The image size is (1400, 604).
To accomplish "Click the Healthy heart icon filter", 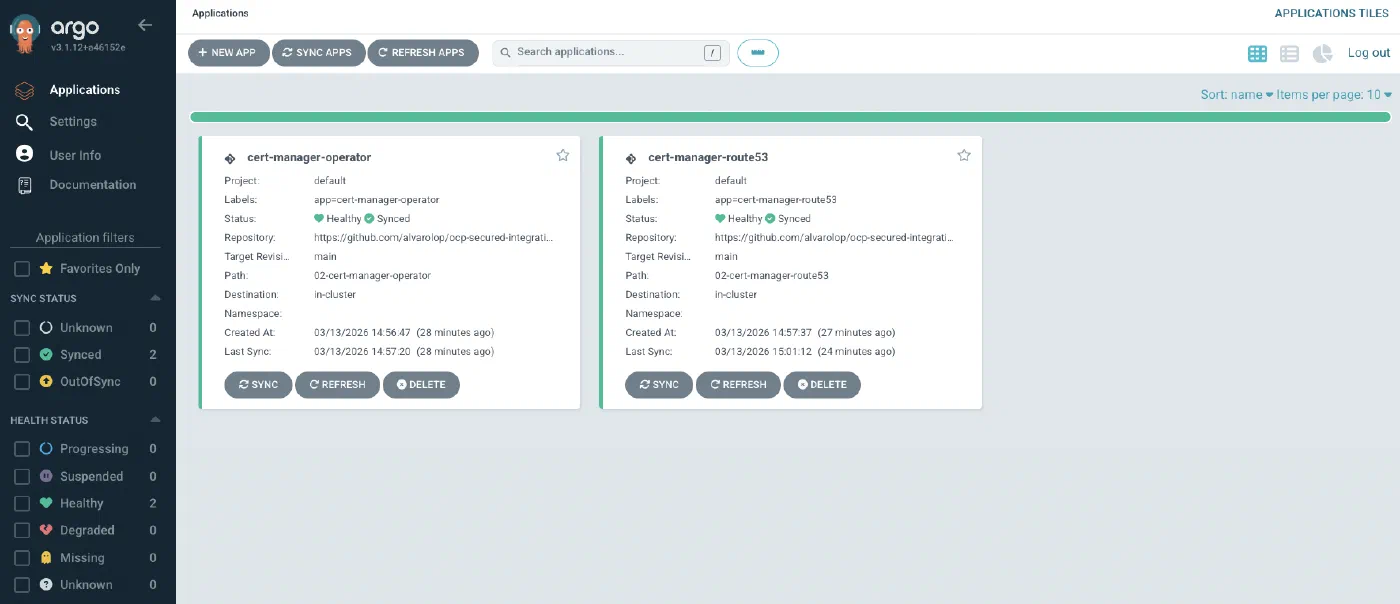I will pyautogui.click(x=46, y=504).
